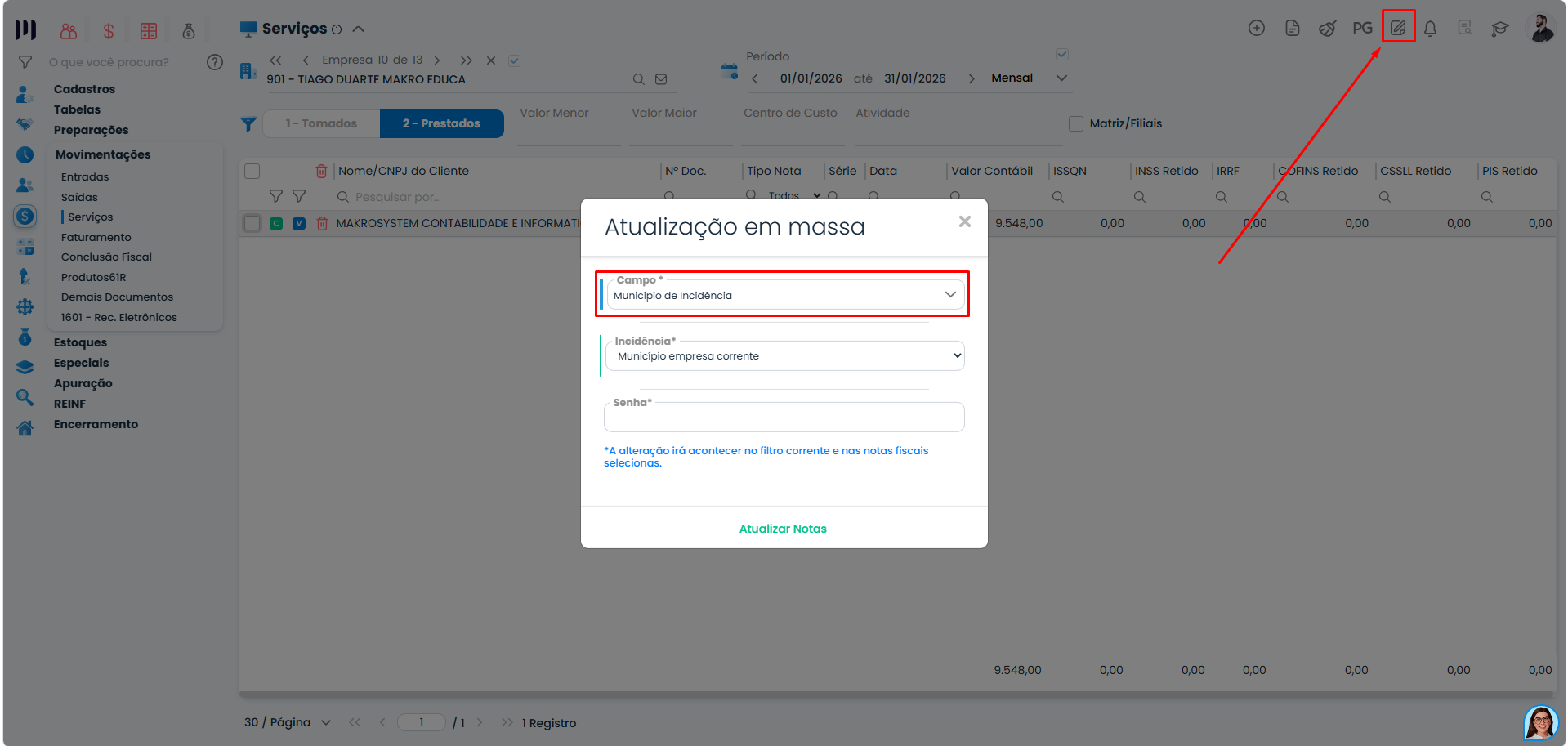Jump to last company with double chevron

[466, 60]
